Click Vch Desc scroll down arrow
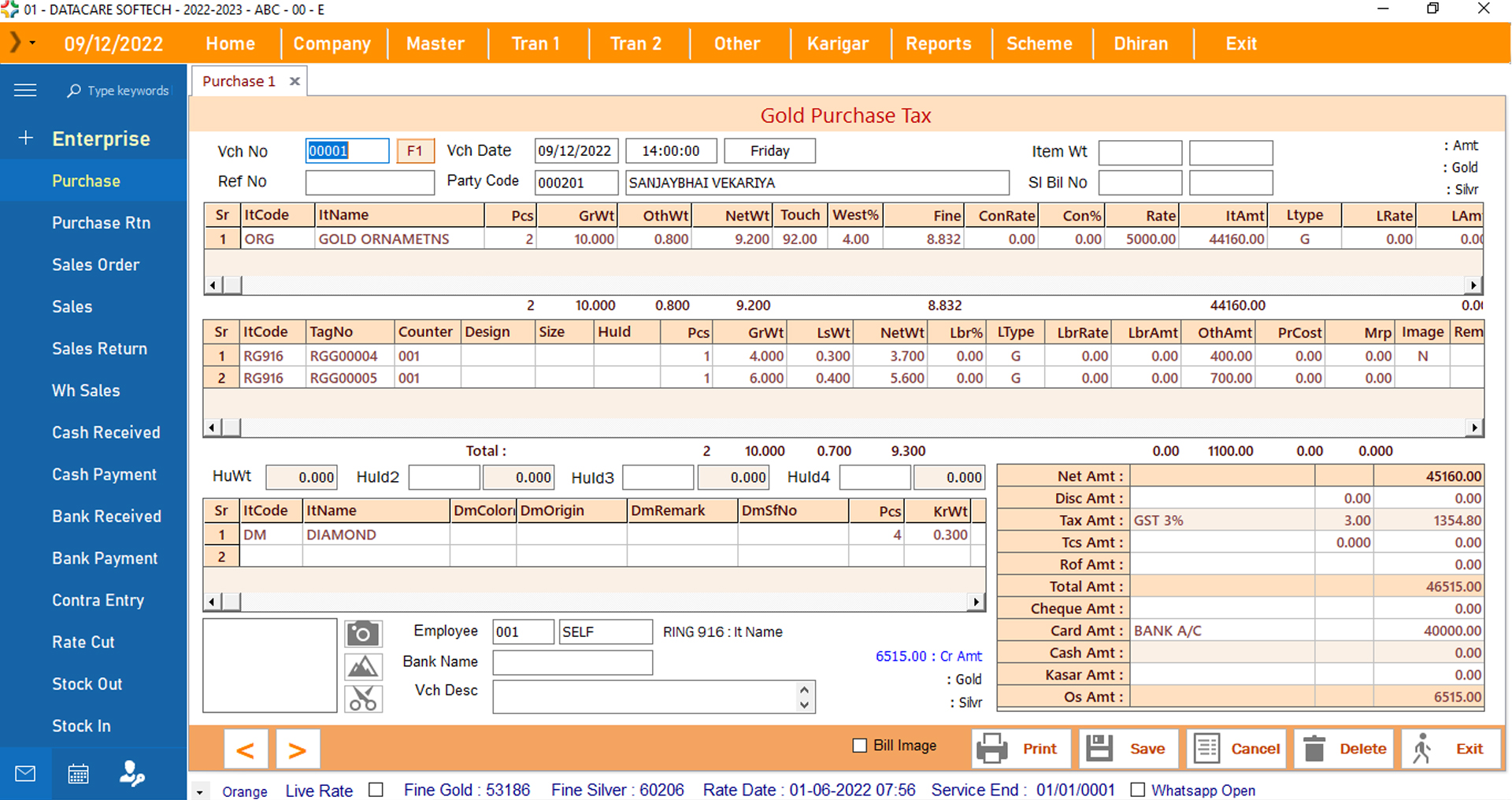 click(x=804, y=705)
